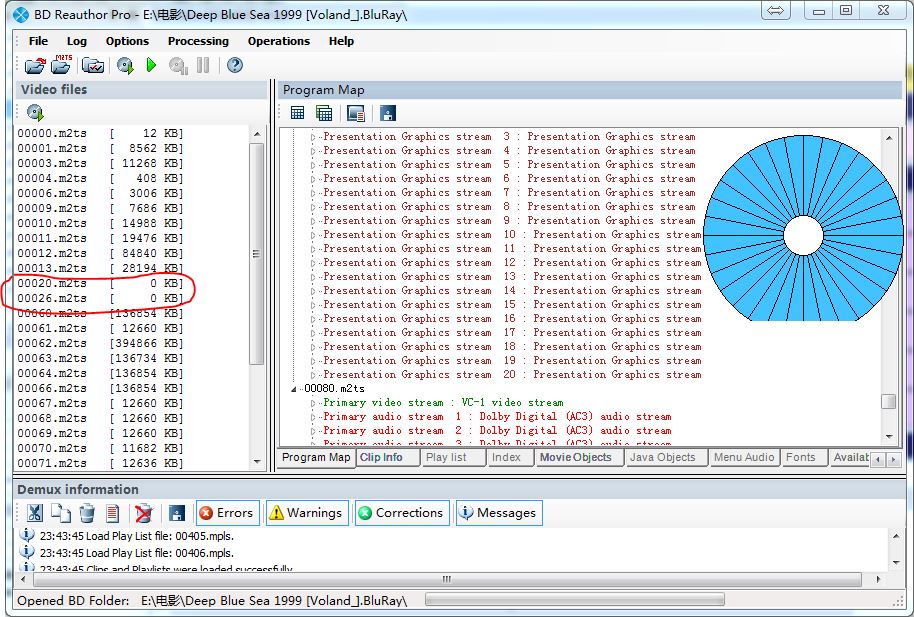
Task: Click the folder with checkmarks toolbar icon
Action: click(x=93, y=65)
